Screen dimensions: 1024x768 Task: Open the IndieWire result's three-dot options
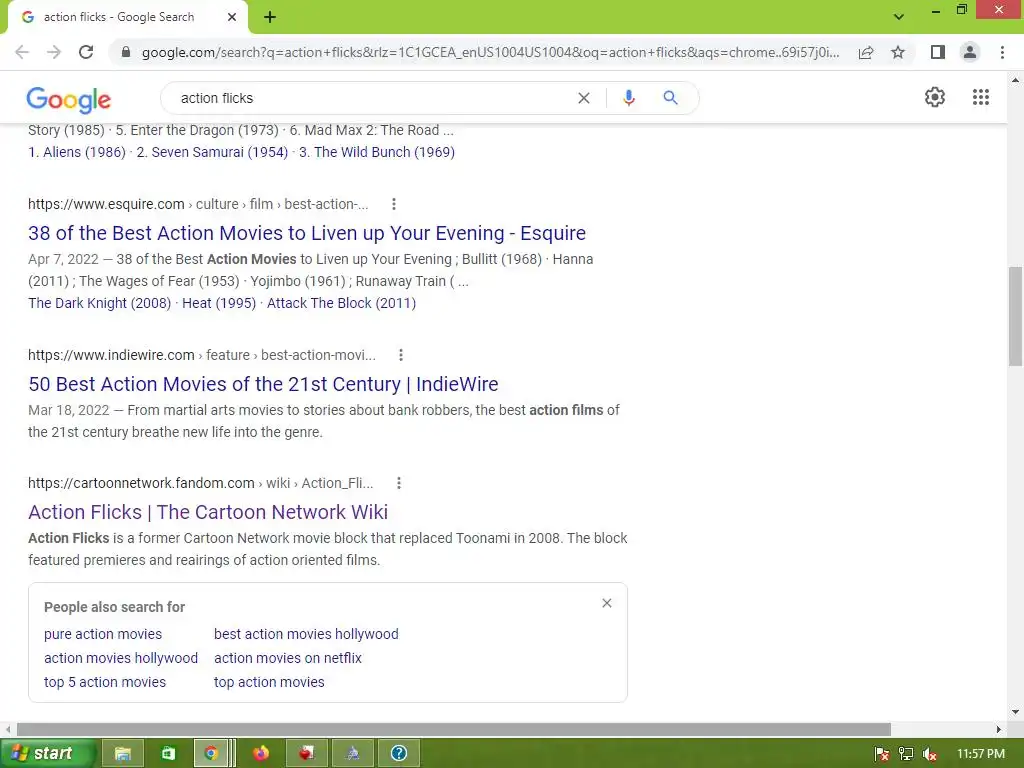pyautogui.click(x=401, y=355)
